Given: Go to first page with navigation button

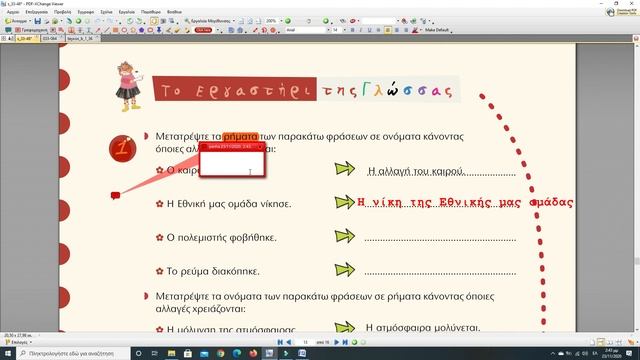Looking at the screenshot, I should point(280,342).
